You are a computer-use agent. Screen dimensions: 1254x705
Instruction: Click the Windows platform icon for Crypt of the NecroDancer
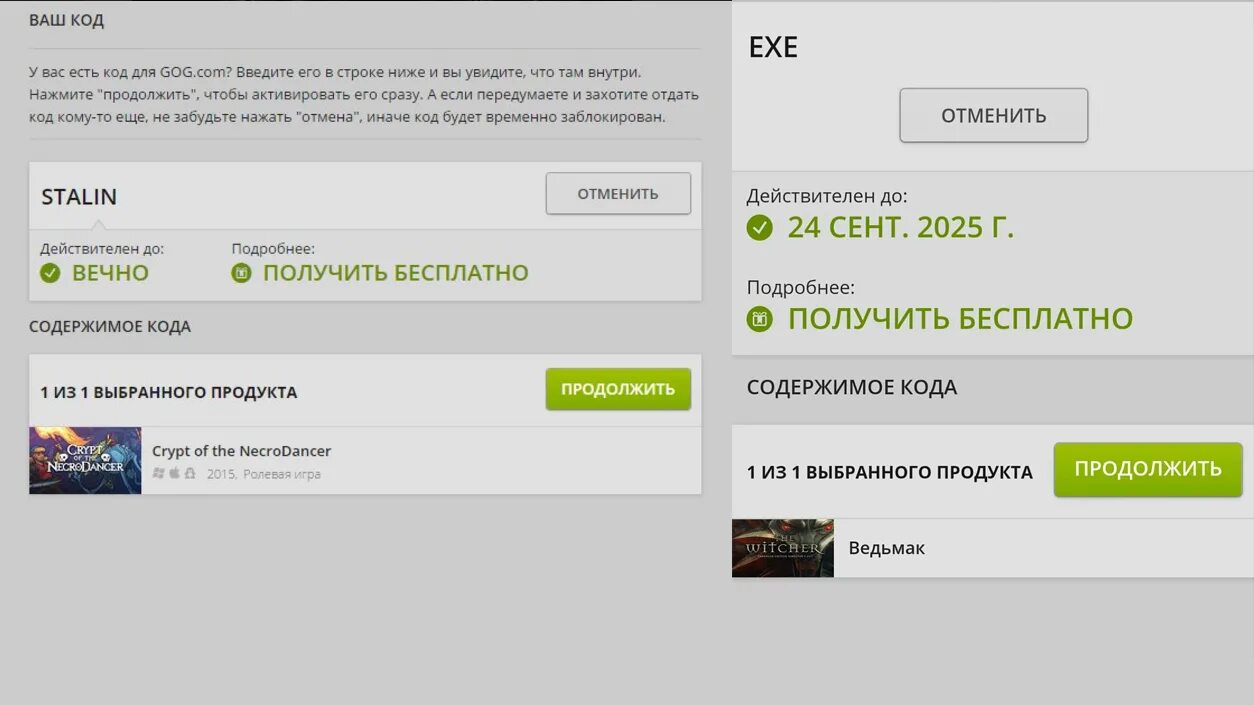[160, 473]
